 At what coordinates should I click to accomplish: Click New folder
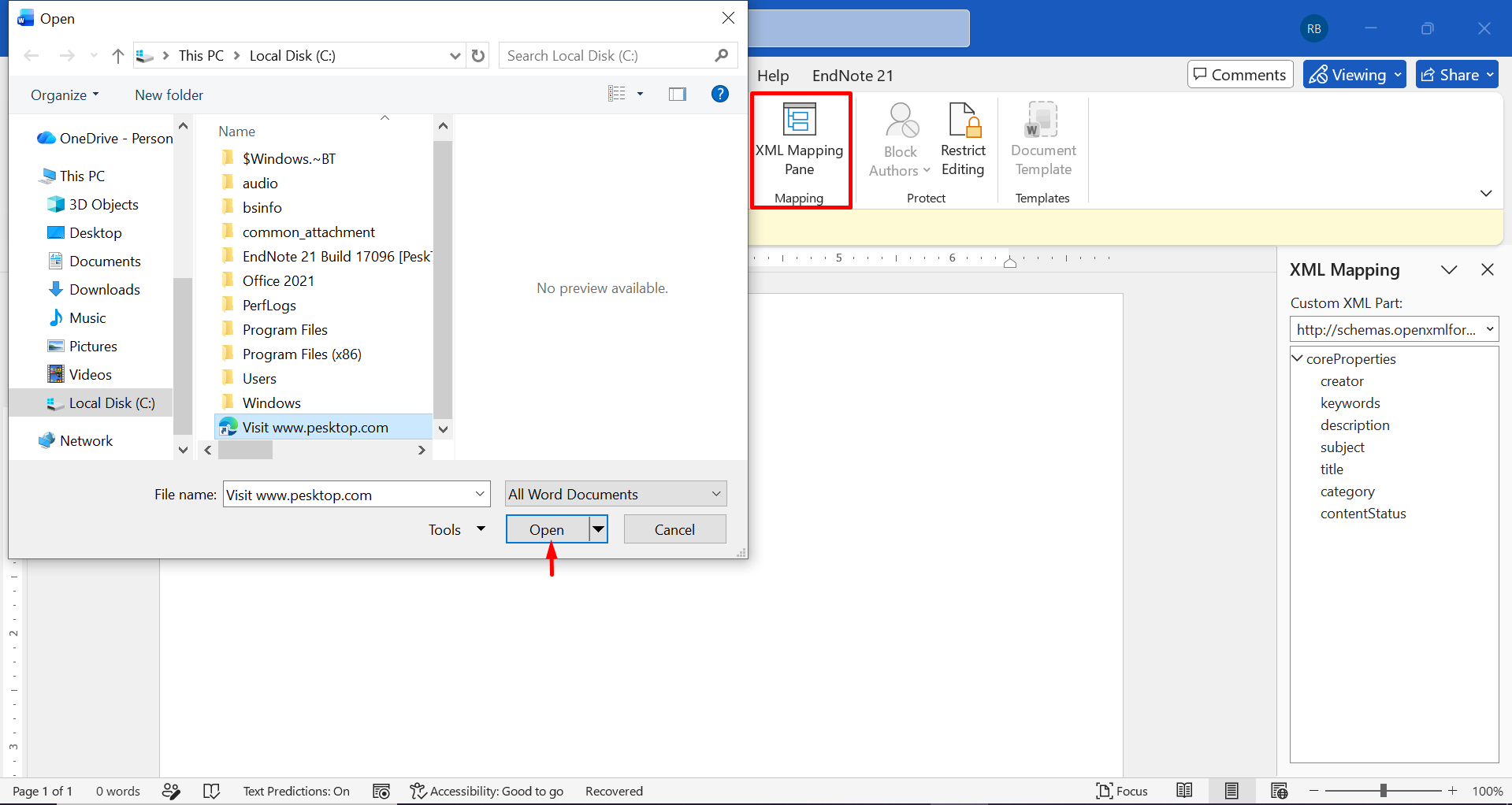(169, 95)
